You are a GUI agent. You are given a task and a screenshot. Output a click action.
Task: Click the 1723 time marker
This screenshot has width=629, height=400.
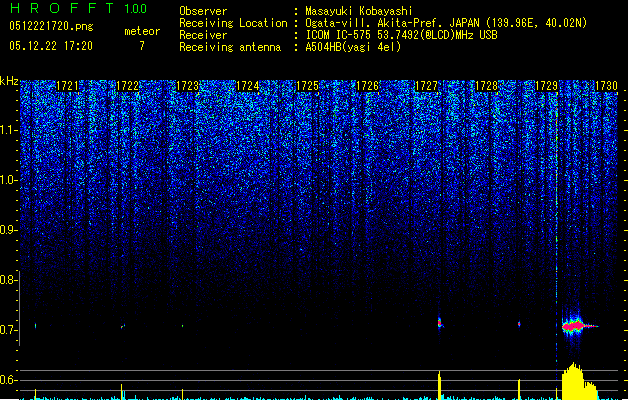pyautogui.click(x=188, y=86)
